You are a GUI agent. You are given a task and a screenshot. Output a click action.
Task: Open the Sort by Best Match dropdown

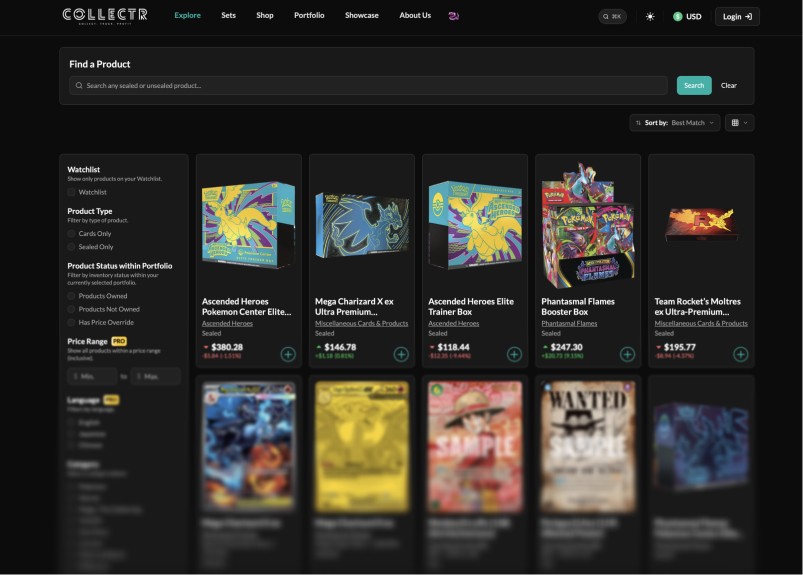pos(674,123)
